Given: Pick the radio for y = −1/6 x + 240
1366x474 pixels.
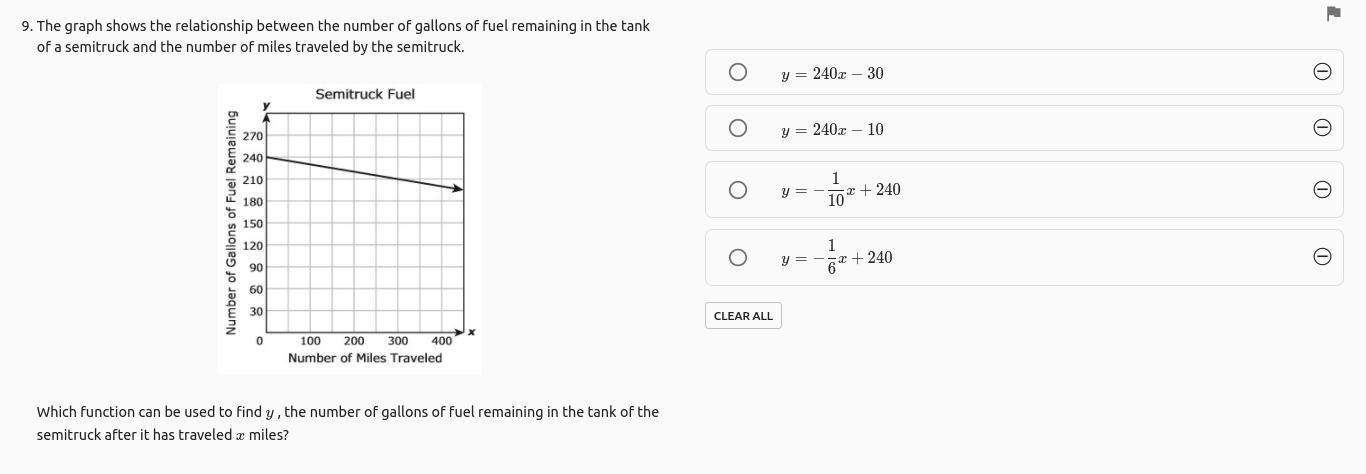Looking at the screenshot, I should pos(737,257).
